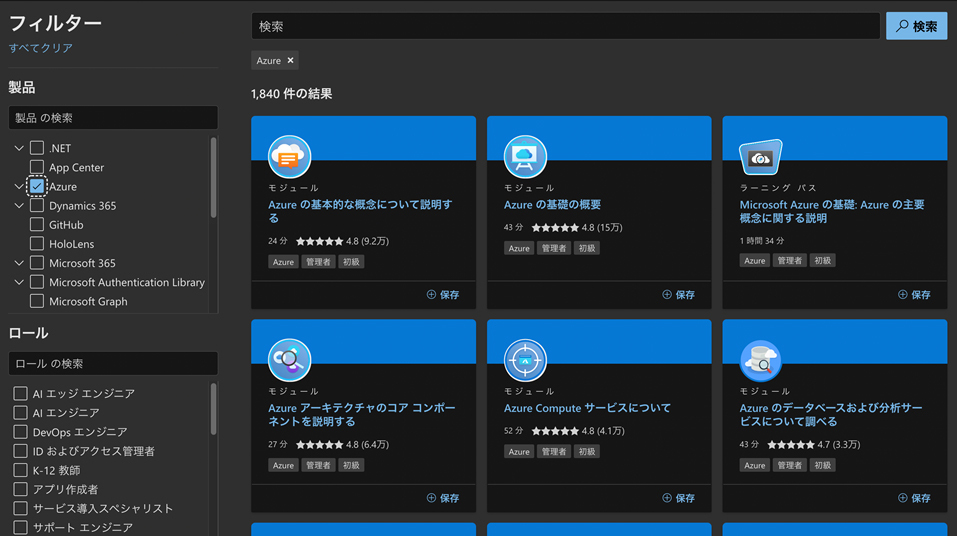Viewport: 957px width, 536px height.
Task: Click the 製品 の検索 filter field
Action: coord(113,117)
